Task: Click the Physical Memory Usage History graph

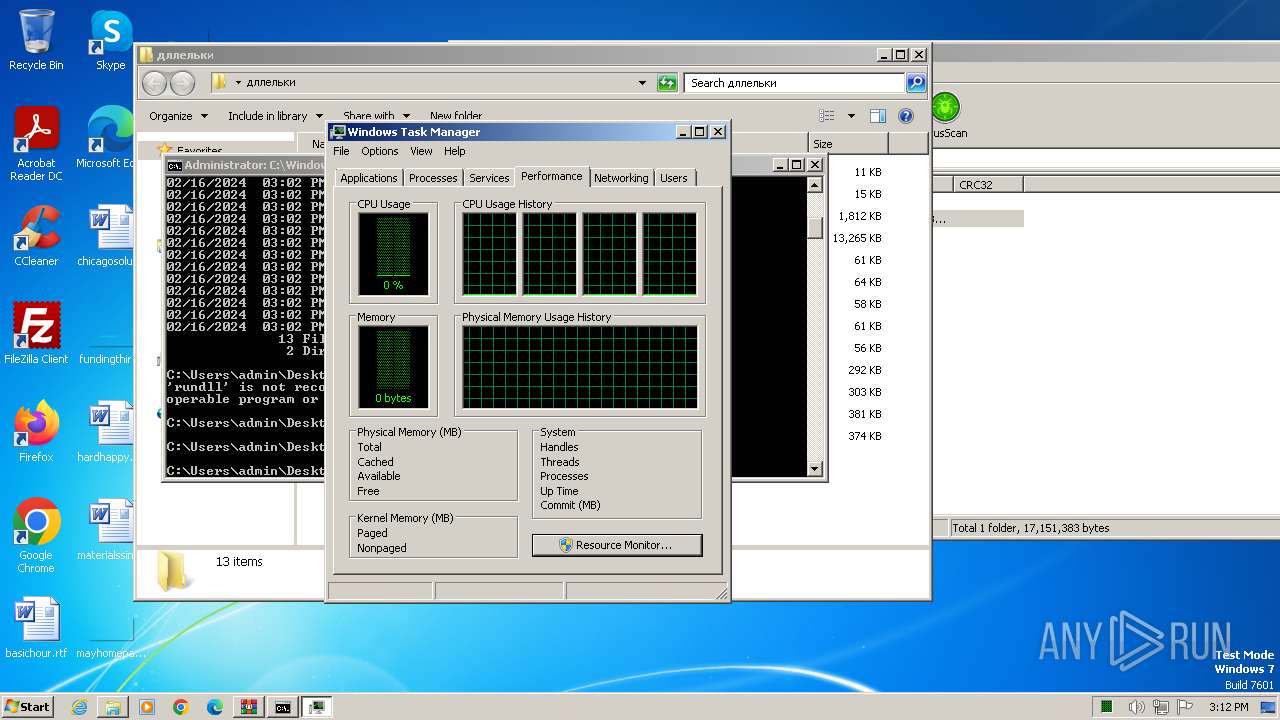Action: click(x=580, y=367)
